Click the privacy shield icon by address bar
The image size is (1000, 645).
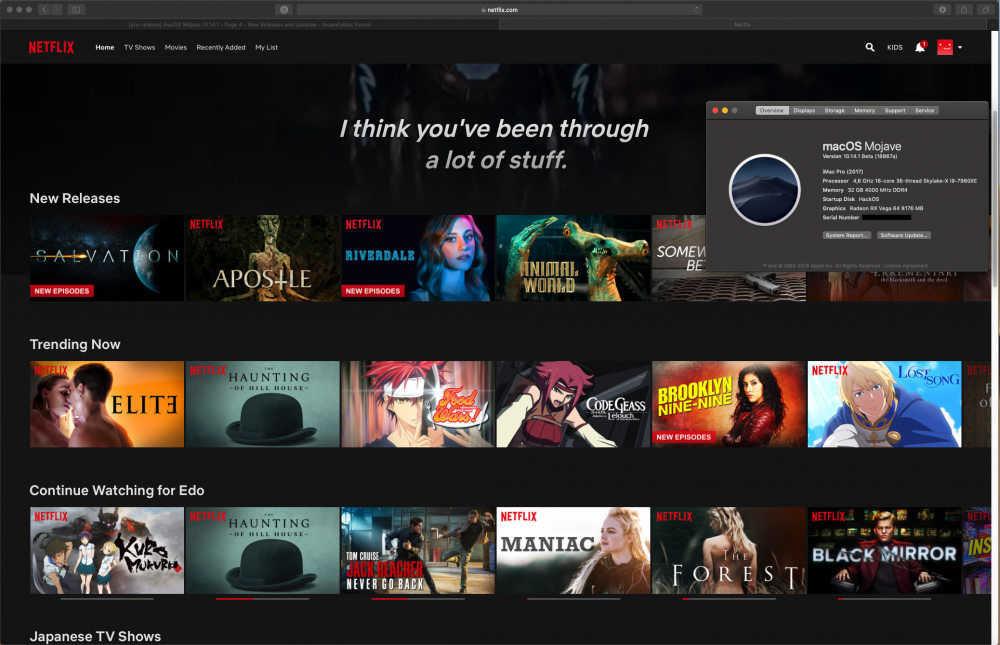(284, 10)
